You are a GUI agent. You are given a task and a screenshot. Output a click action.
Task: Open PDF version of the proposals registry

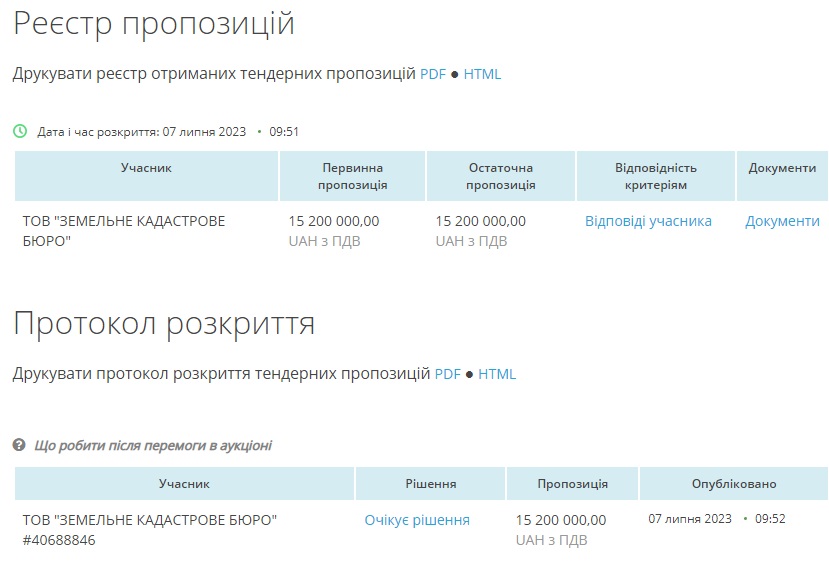click(x=432, y=74)
